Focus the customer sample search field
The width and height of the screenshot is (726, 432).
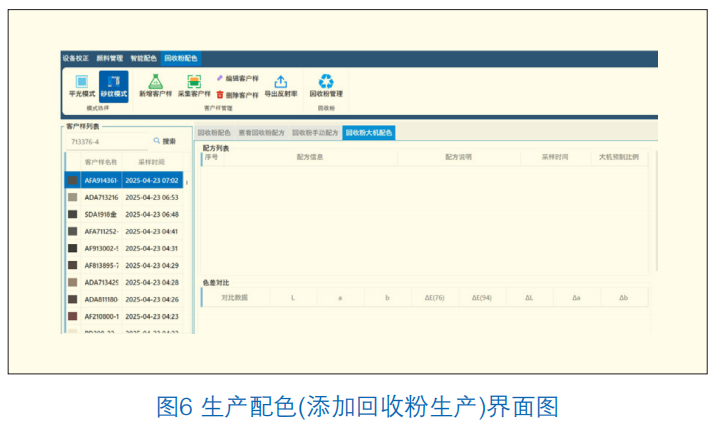pos(107,142)
